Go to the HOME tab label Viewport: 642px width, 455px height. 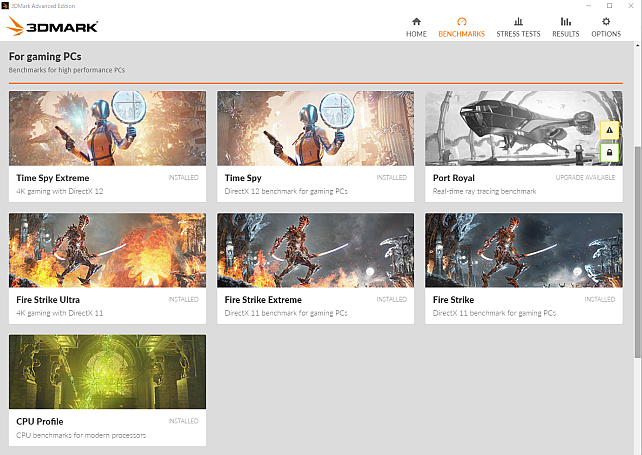click(x=416, y=34)
